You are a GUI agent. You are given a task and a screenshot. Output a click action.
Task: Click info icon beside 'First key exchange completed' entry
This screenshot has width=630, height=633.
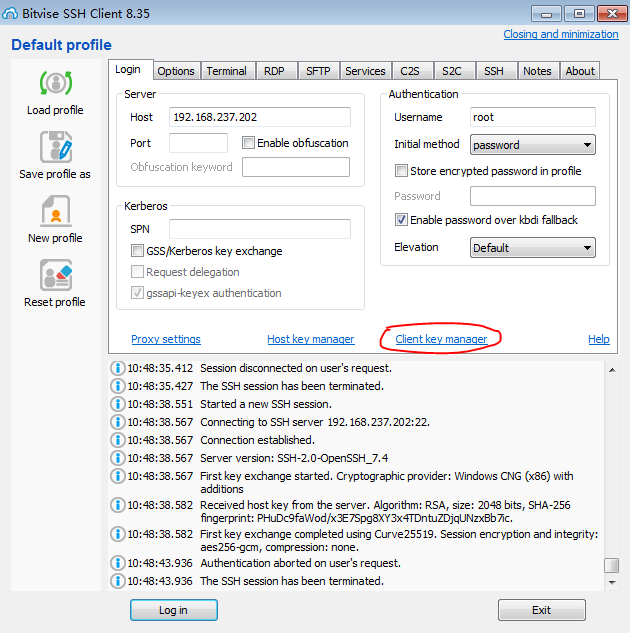click(117, 534)
